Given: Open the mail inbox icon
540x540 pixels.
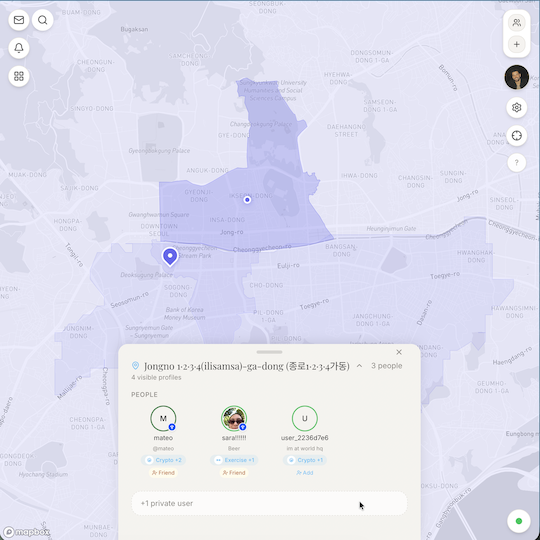Looking at the screenshot, I should point(19,20).
